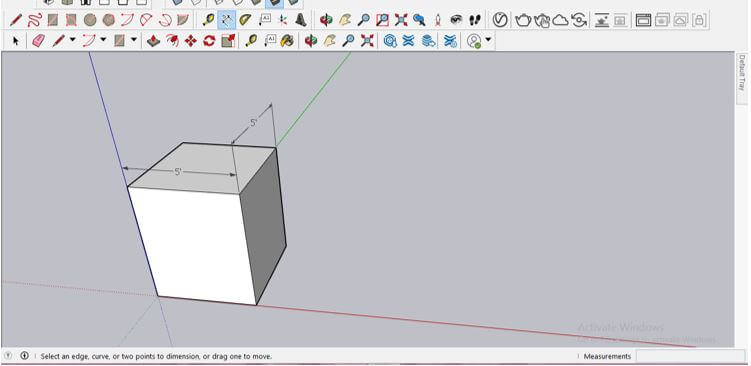Open the V-Ray Asset Editor icon

click(500, 20)
